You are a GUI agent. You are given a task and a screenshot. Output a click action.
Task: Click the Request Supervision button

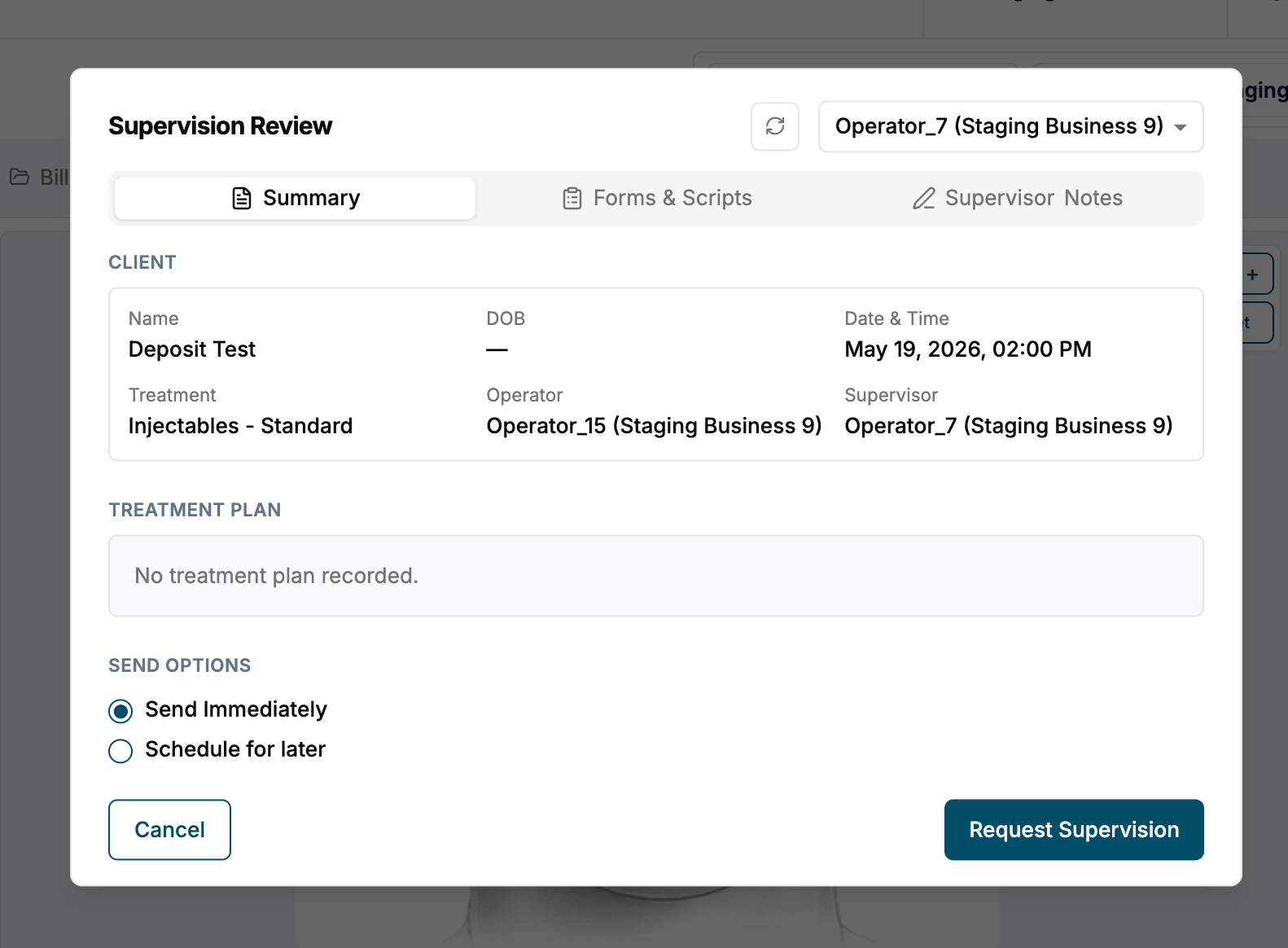1074,829
